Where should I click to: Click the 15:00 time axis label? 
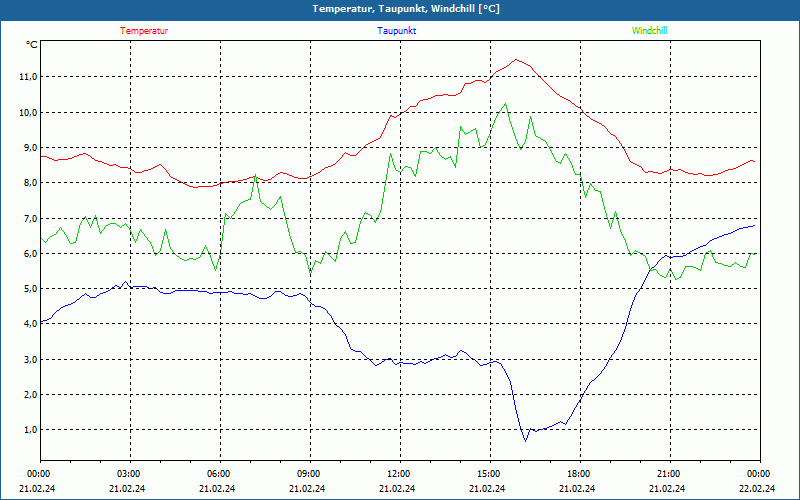pos(489,474)
